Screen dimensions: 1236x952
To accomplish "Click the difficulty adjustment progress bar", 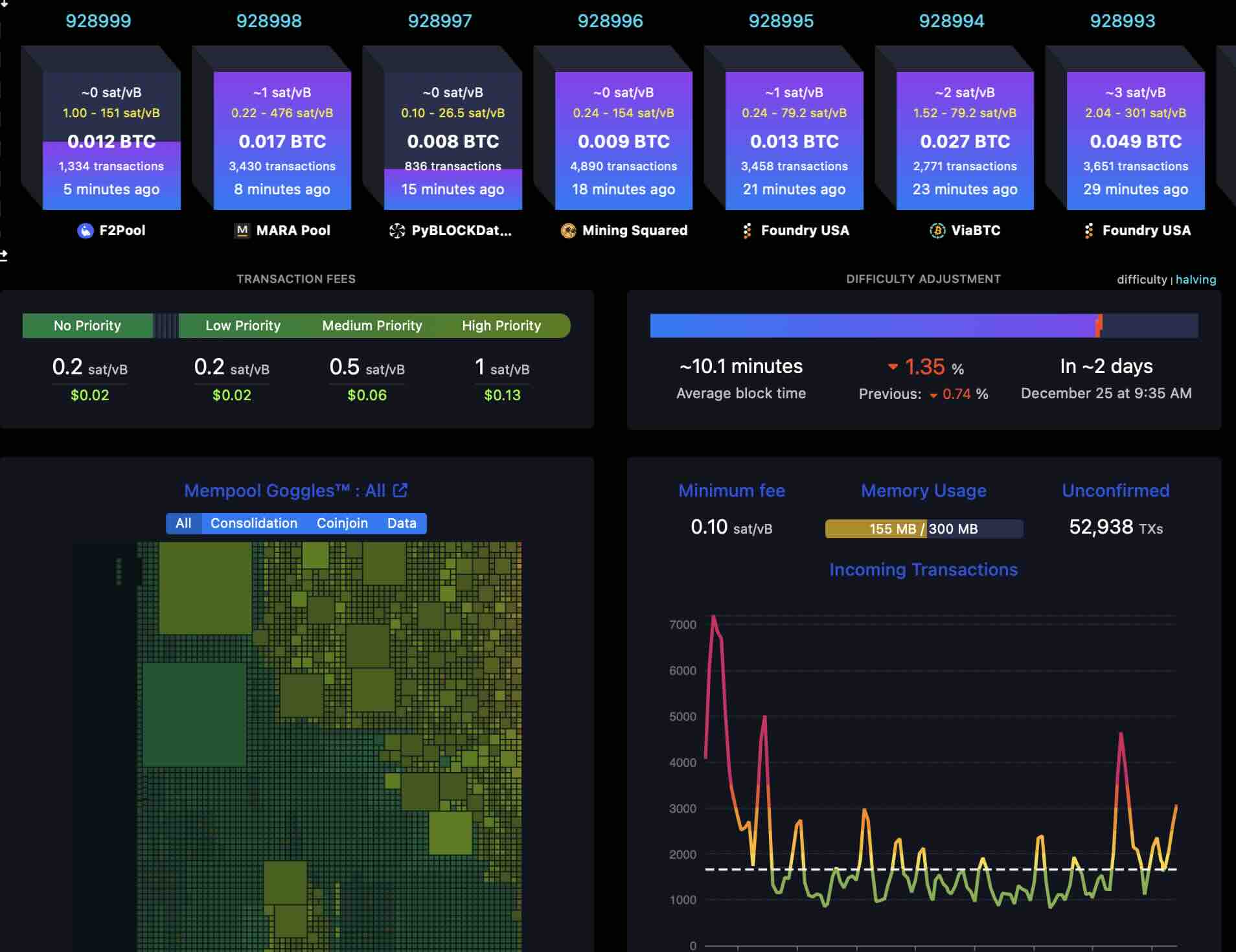I will 923,326.
